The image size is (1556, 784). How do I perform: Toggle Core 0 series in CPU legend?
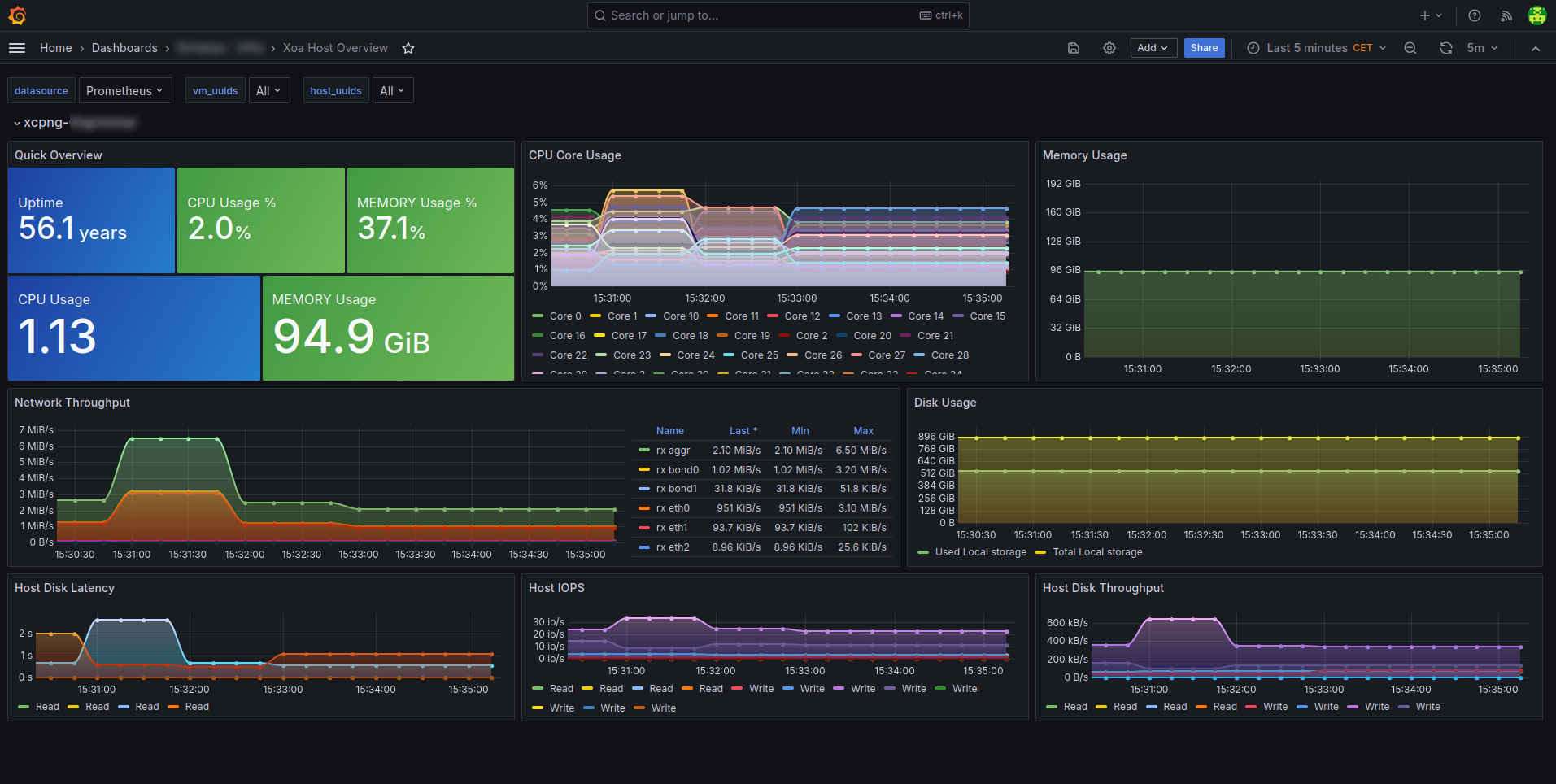564,316
